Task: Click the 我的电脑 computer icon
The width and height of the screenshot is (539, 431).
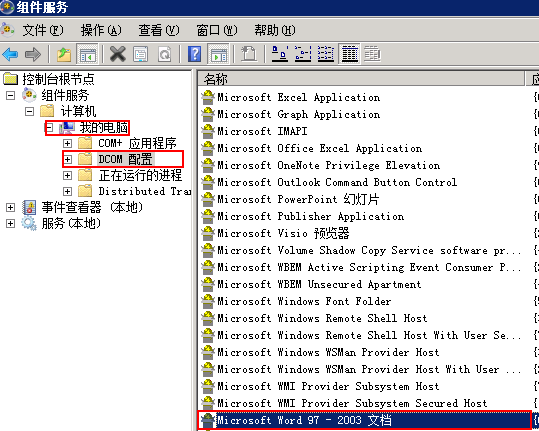Action: click(x=67, y=128)
